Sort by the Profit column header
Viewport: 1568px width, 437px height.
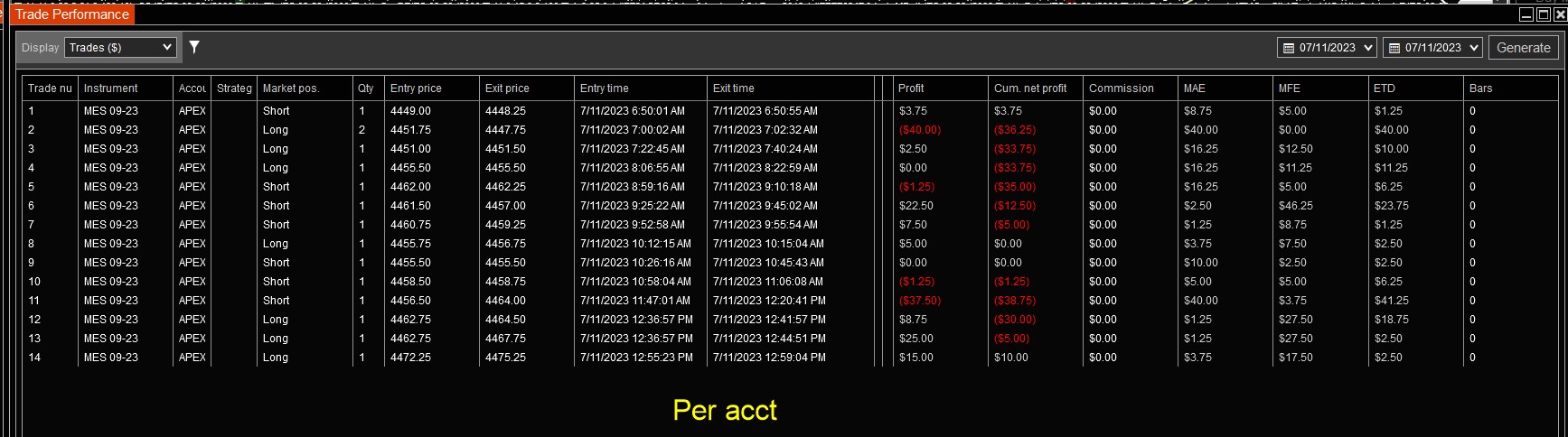click(x=941, y=88)
